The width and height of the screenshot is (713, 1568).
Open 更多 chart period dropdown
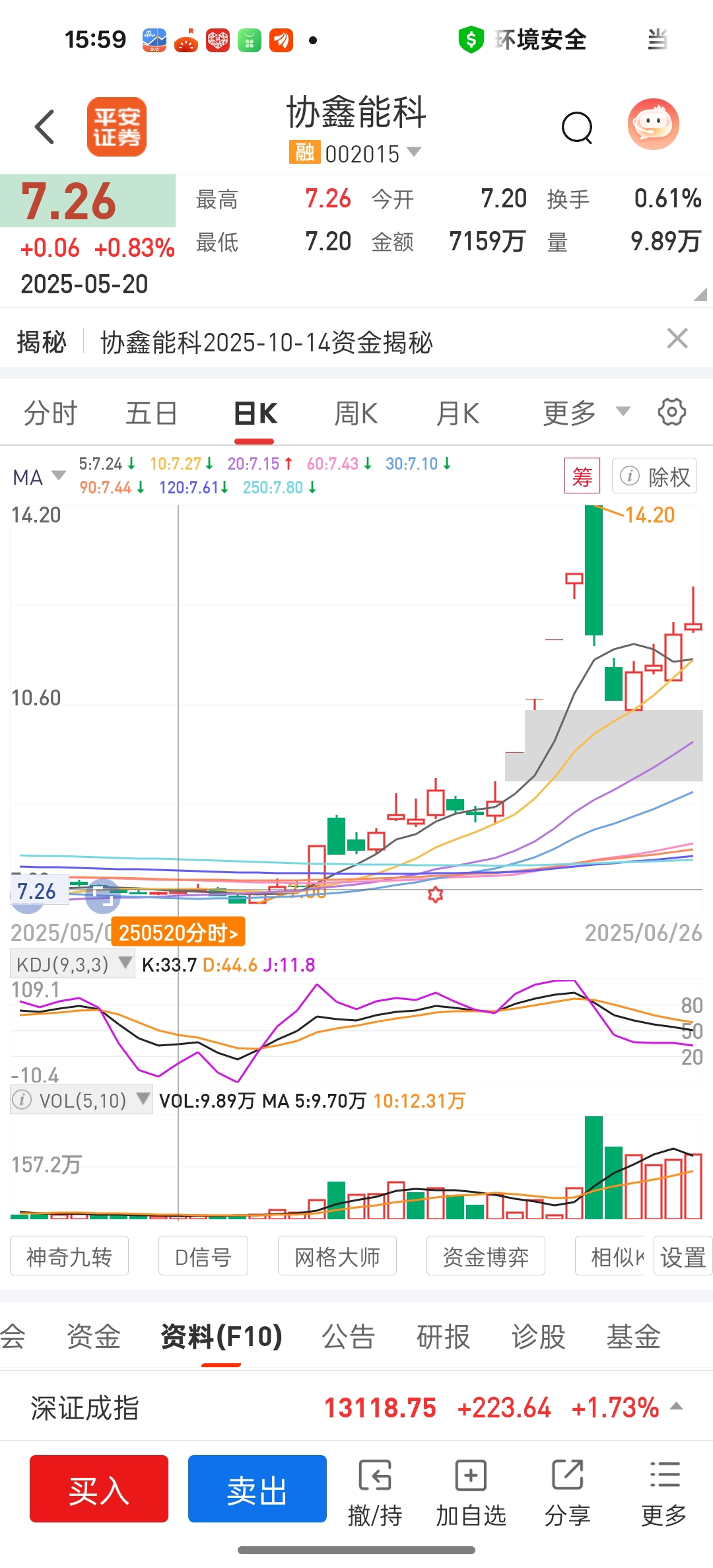click(x=586, y=413)
